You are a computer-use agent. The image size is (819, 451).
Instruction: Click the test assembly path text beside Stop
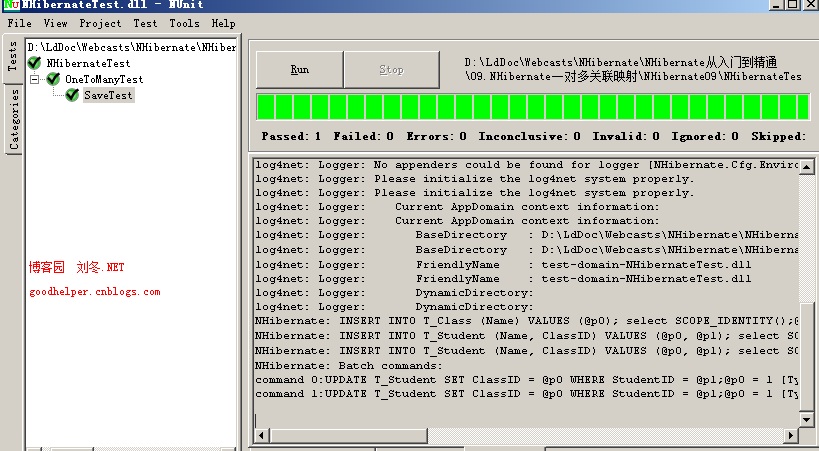633,70
